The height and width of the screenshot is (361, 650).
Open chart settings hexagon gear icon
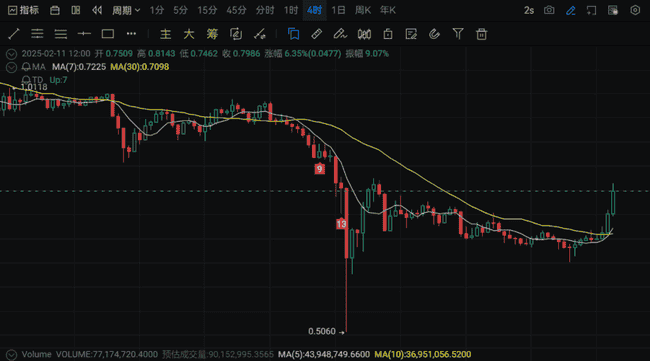[x=635, y=10]
